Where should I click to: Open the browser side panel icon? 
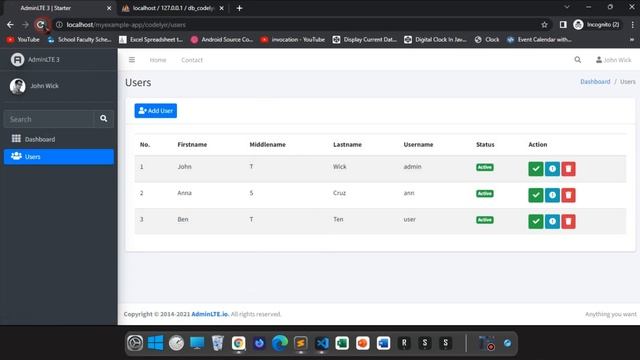point(563,25)
